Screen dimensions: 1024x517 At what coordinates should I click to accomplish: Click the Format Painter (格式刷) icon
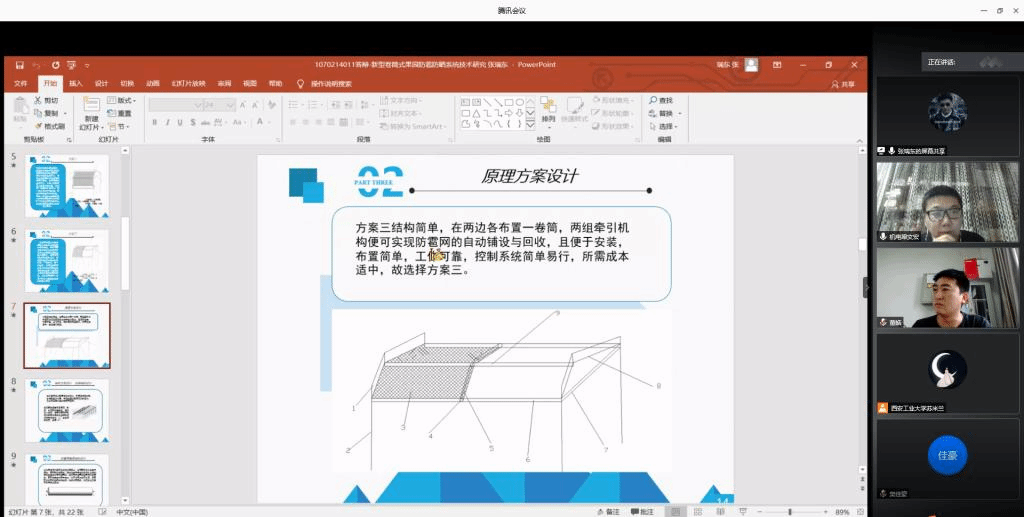[38, 126]
